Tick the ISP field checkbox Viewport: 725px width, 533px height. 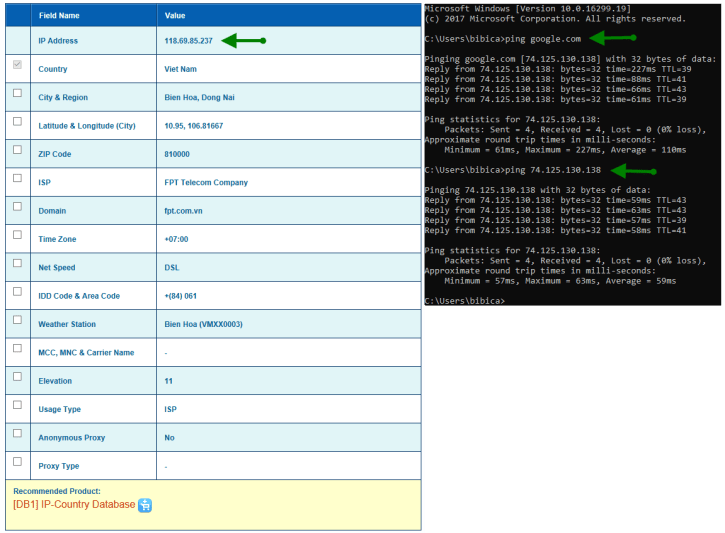16,178
